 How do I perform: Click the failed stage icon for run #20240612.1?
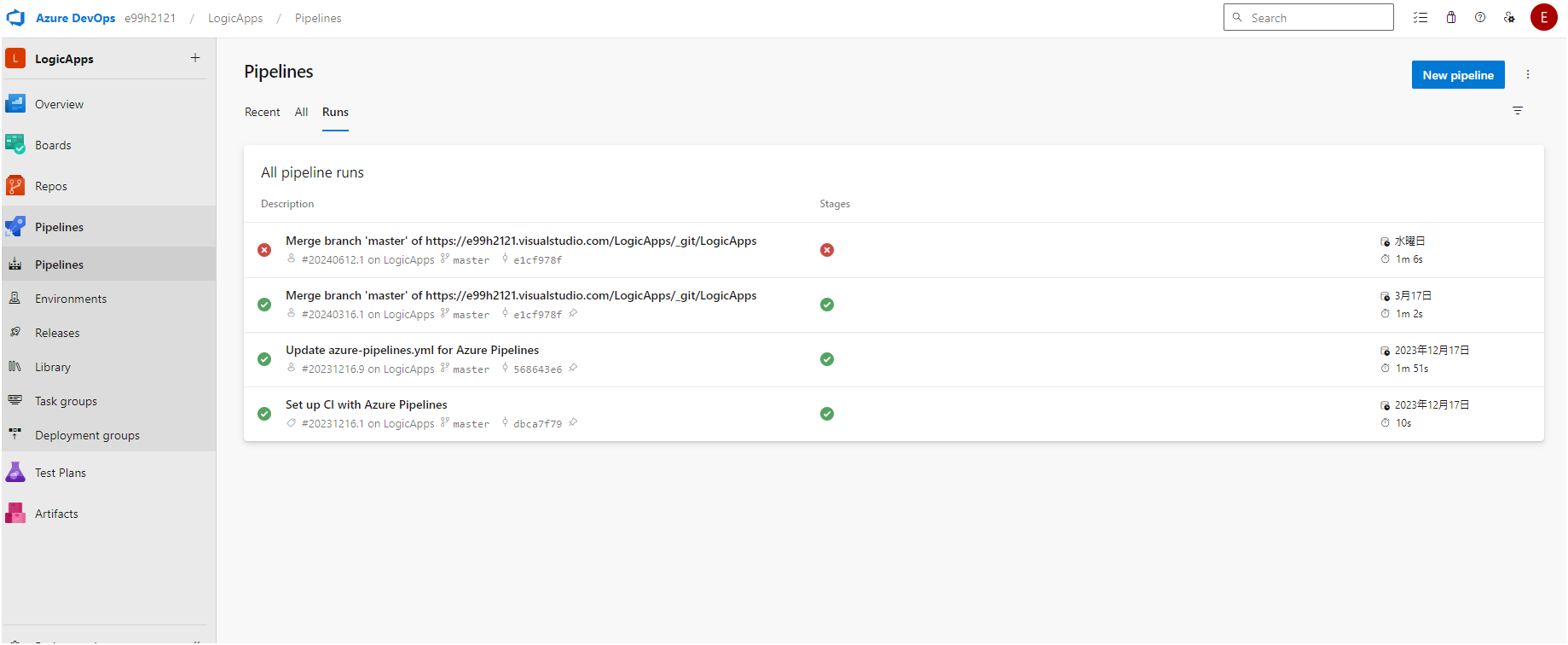(827, 250)
